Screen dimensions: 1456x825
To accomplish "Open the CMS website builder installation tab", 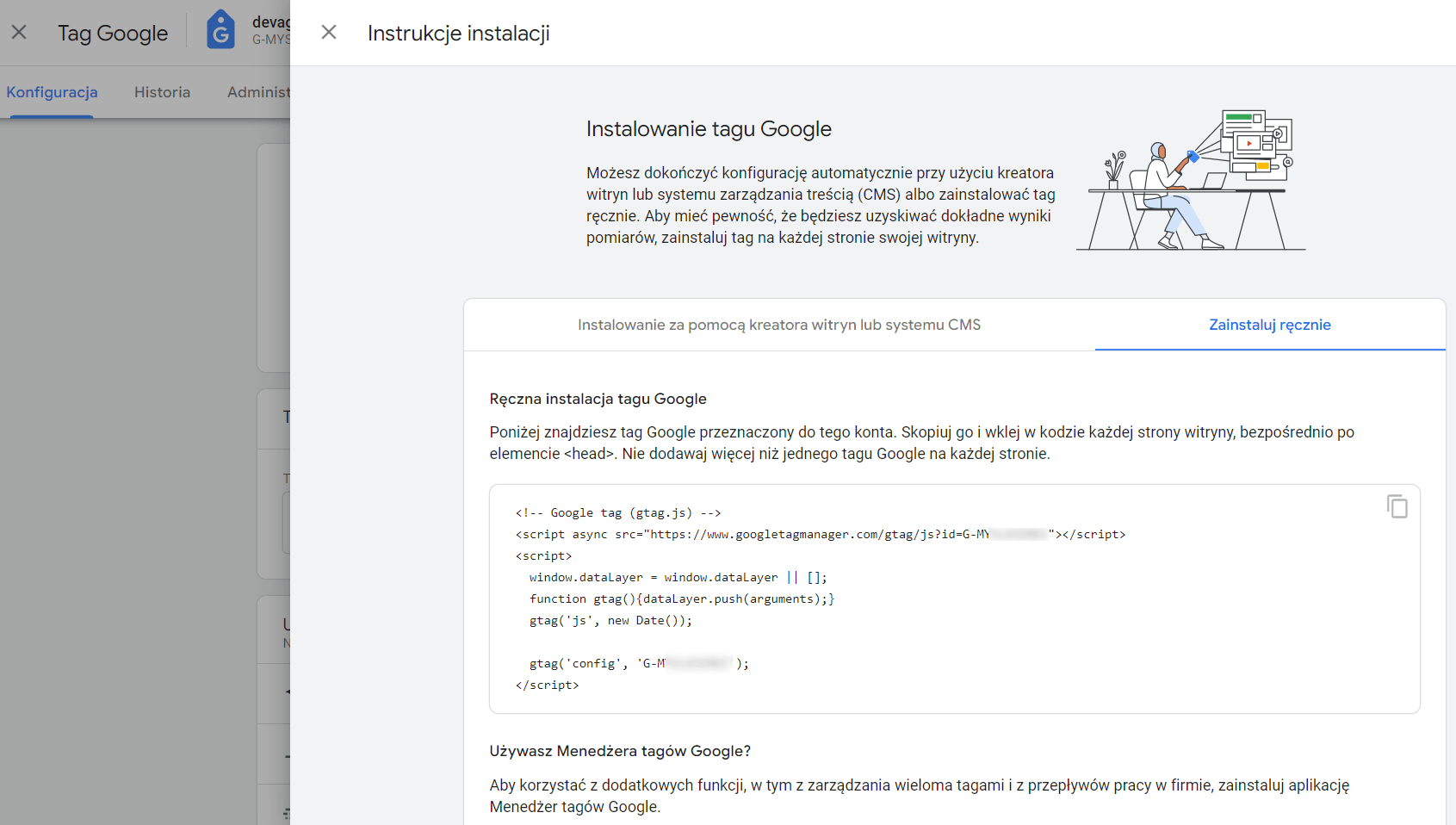I will coord(779,325).
